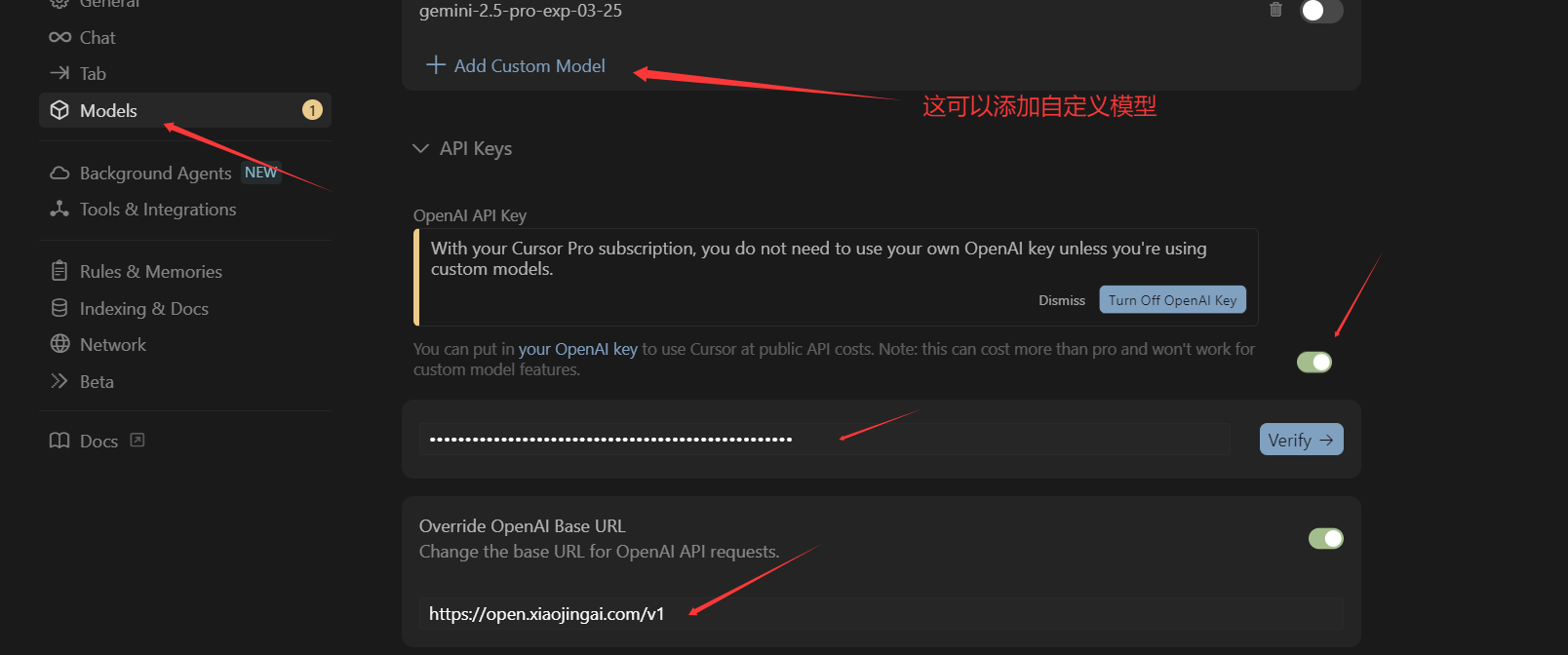Click the Chat infinity icon in sidebar

pos(59,37)
